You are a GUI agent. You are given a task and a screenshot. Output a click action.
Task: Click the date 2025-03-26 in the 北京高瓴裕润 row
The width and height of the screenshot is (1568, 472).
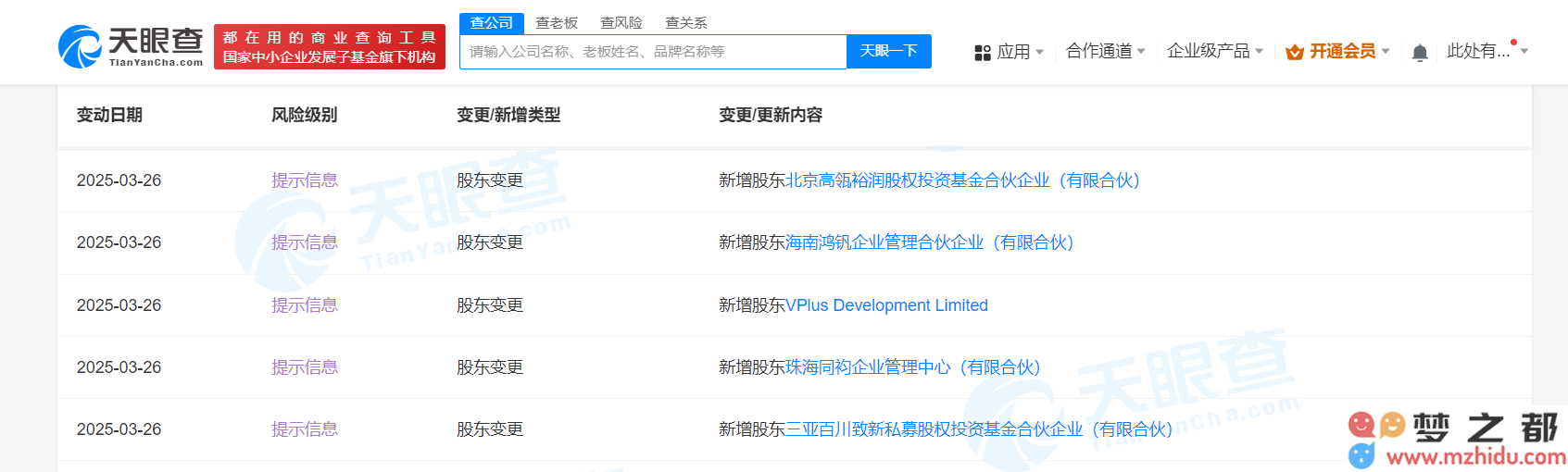(119, 180)
